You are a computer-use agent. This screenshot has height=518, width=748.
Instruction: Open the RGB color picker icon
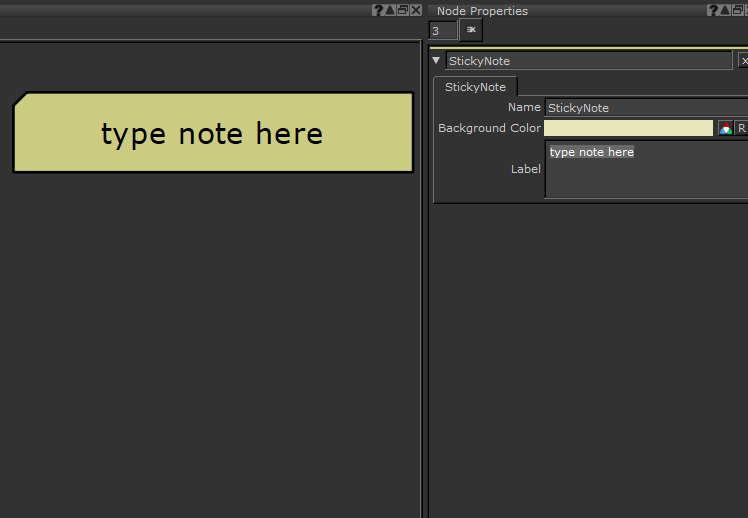(725, 128)
